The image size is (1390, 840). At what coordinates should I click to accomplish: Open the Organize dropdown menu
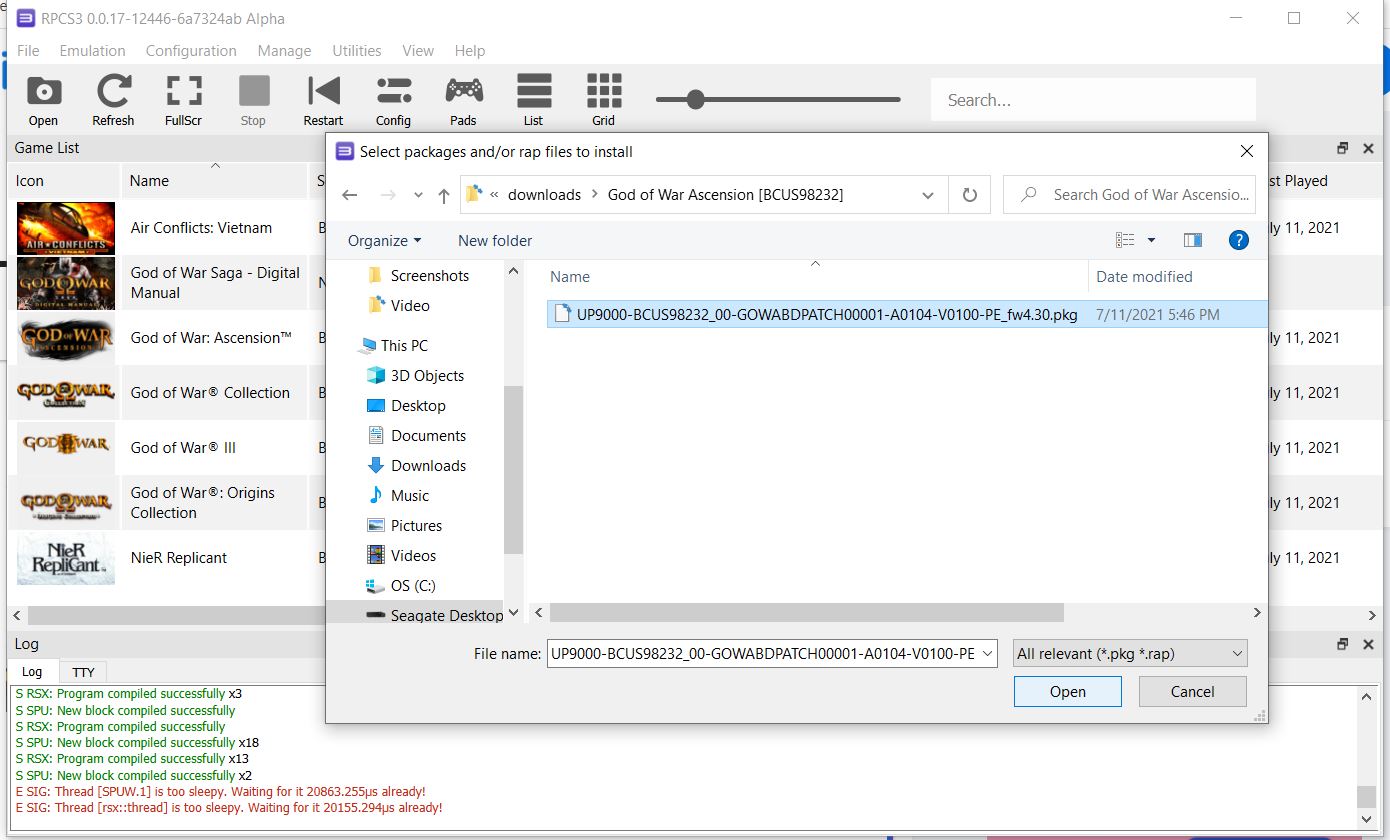tap(384, 241)
